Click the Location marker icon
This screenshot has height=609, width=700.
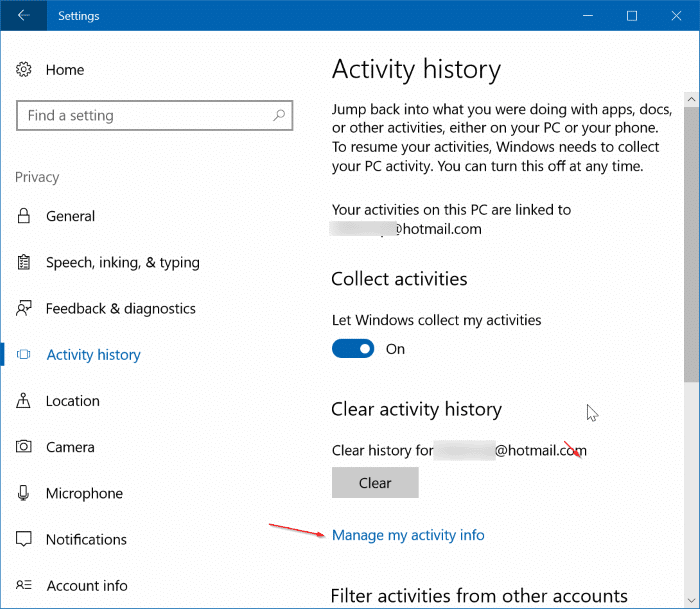pos(24,400)
